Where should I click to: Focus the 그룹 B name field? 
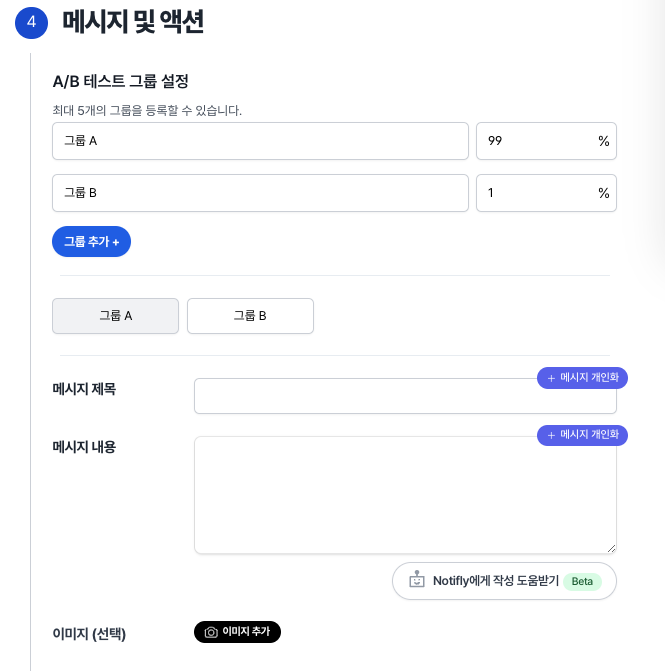click(260, 193)
